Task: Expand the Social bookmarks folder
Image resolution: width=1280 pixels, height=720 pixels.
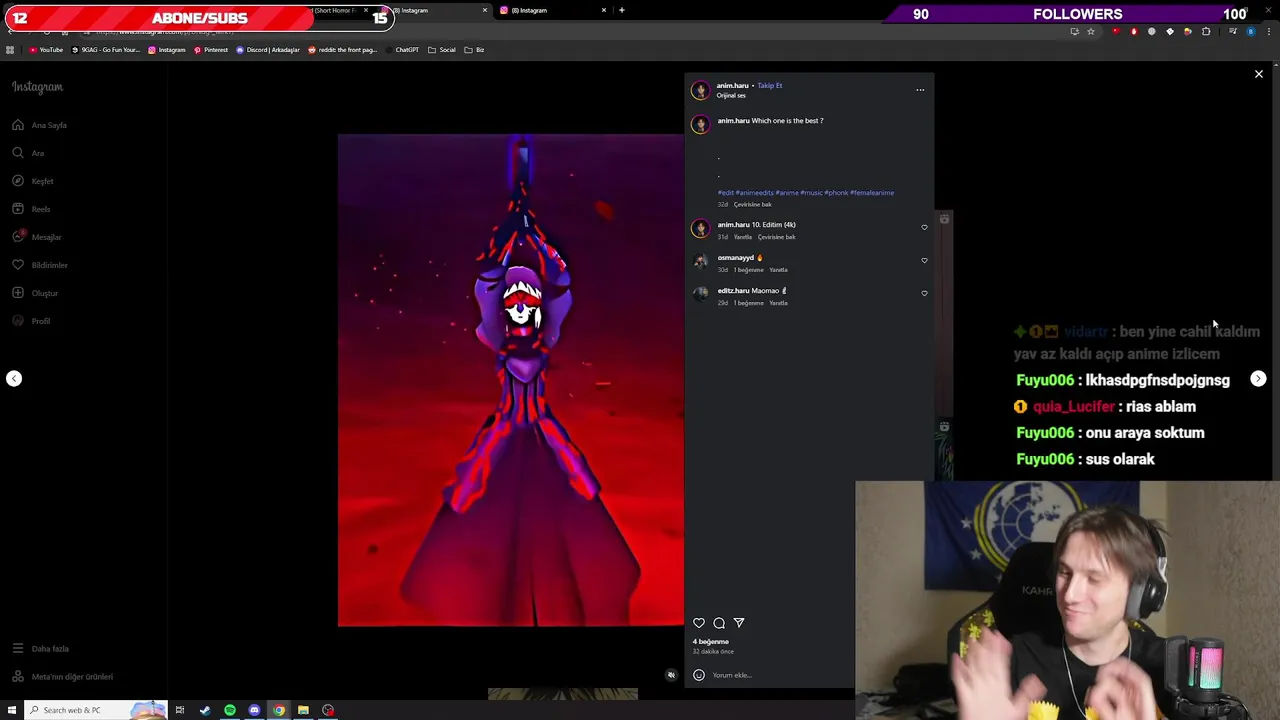Action: (442, 50)
